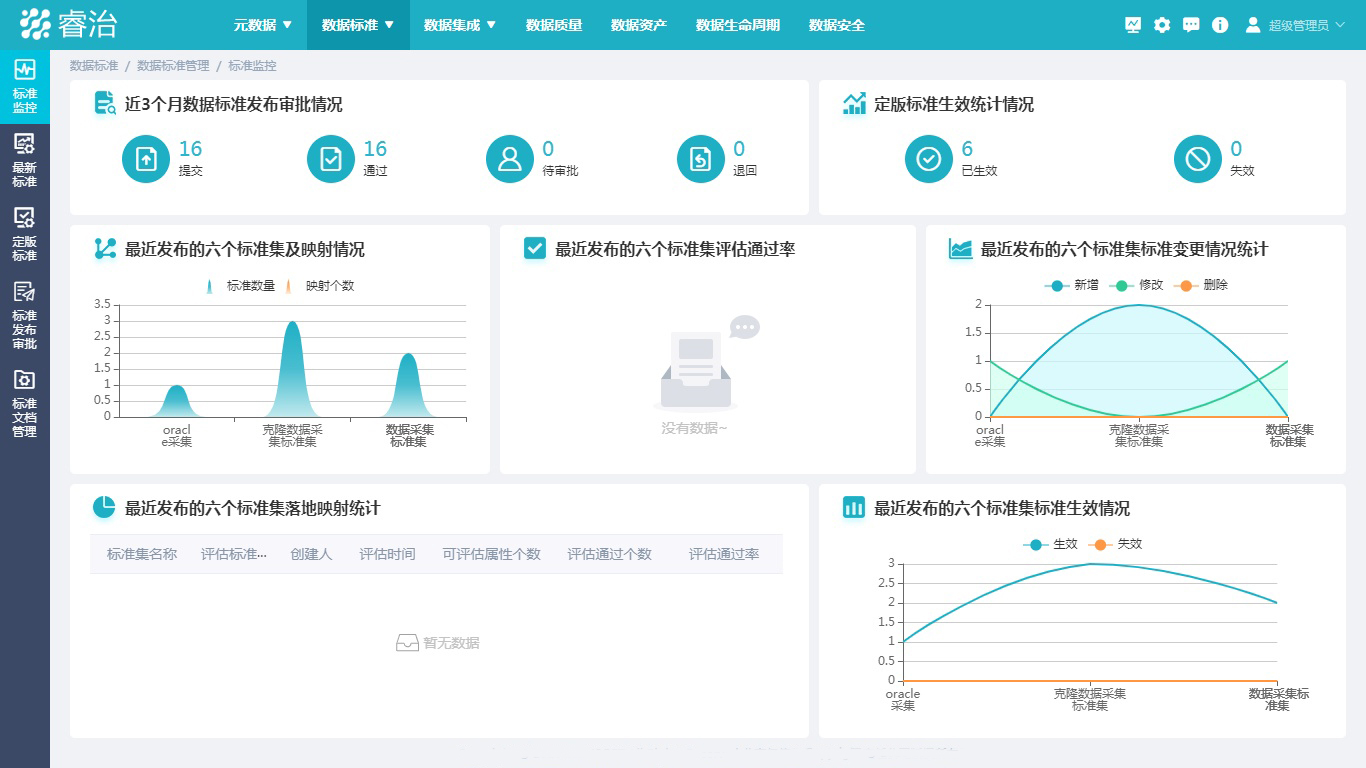Click the info icon in header
Viewport: 1366px width, 768px height.
click(1220, 25)
